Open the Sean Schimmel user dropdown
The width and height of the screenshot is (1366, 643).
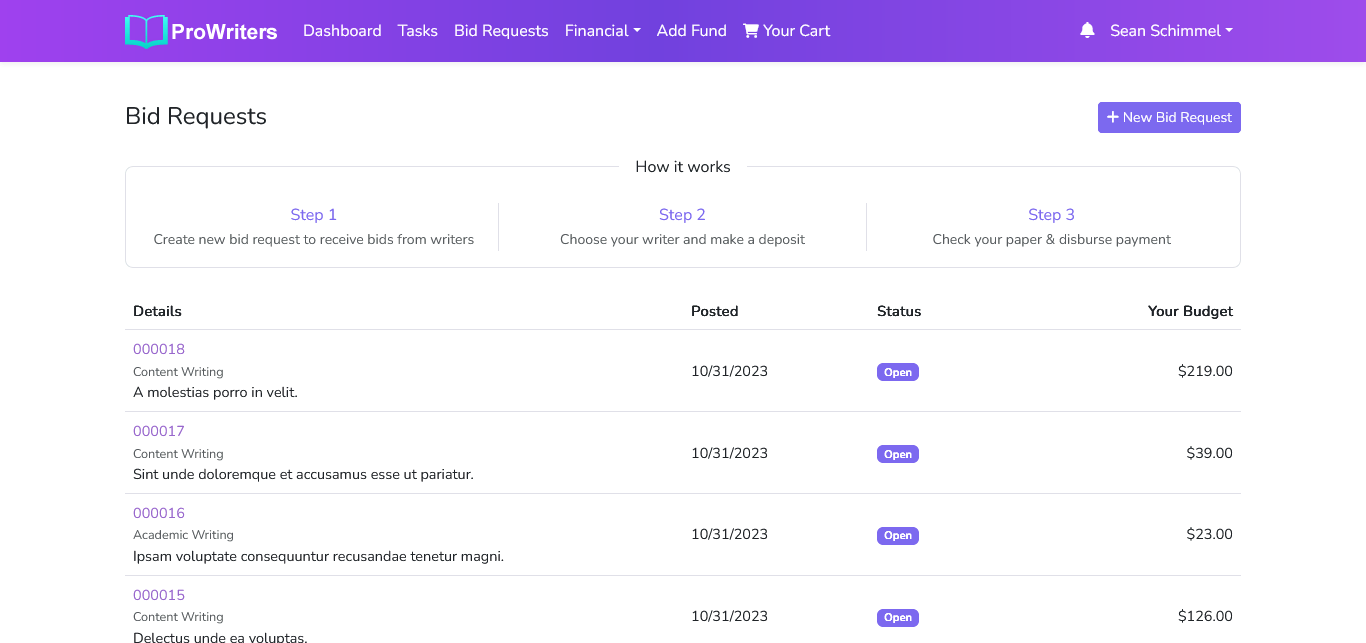coord(1171,31)
